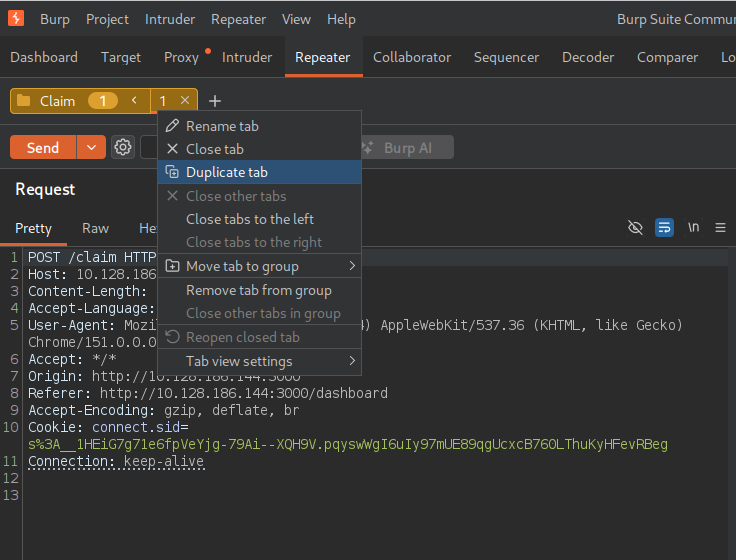Screen dimensions: 736x560
Task: Switch to the Dashboard tab
Action: 44,57
